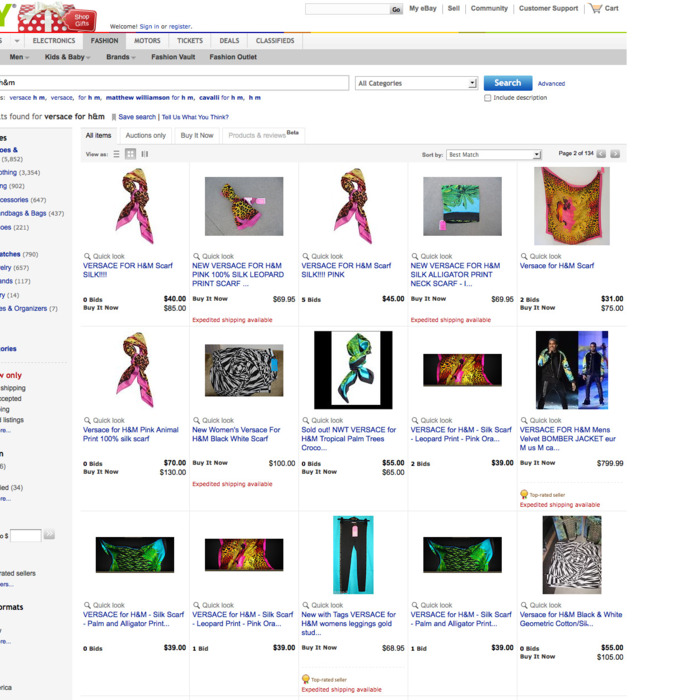
Task: Click the header Go search button
Action: pyautogui.click(x=396, y=9)
